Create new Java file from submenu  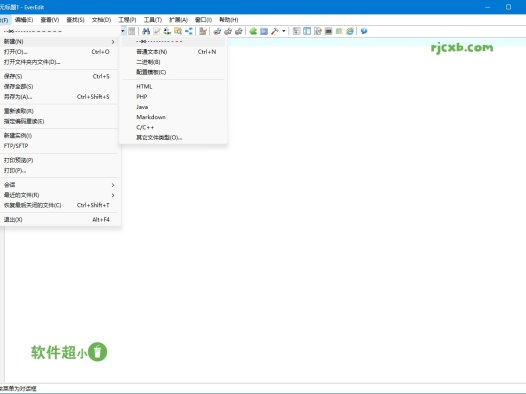pos(173,107)
